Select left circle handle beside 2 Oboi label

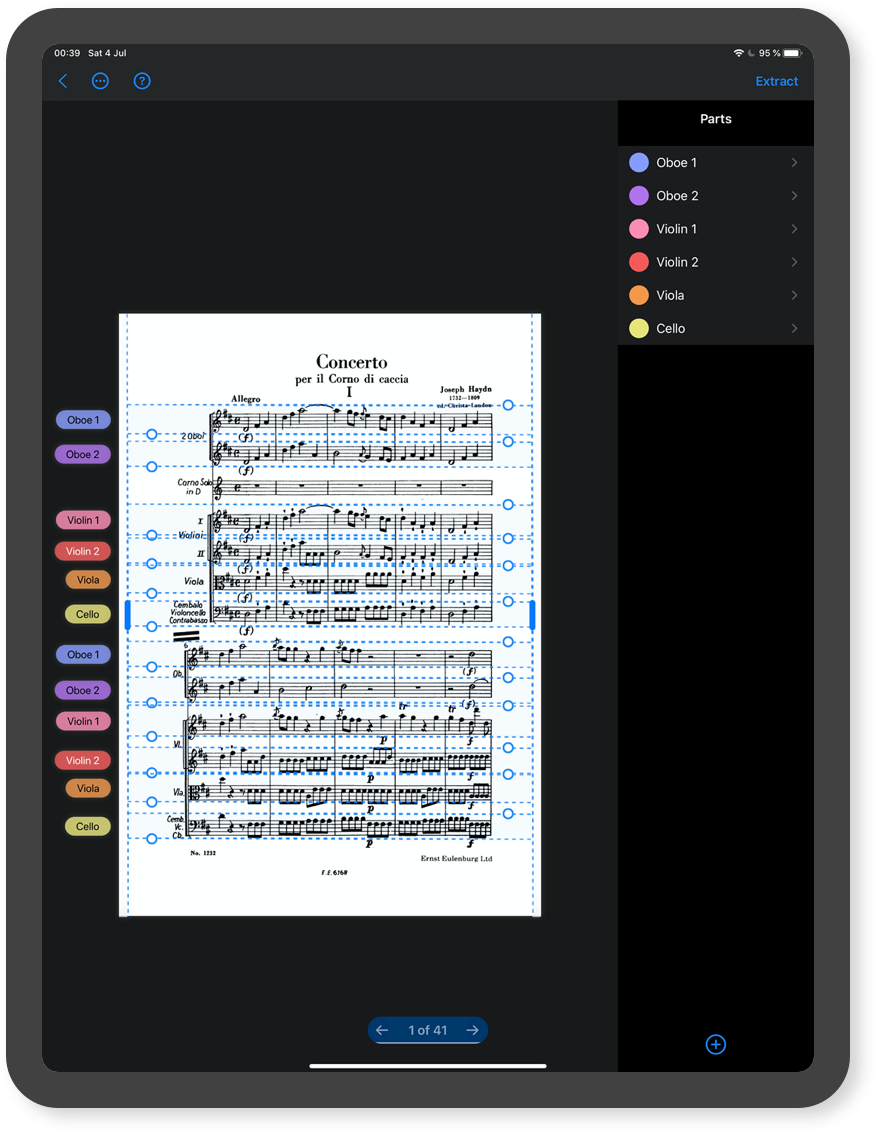(152, 435)
